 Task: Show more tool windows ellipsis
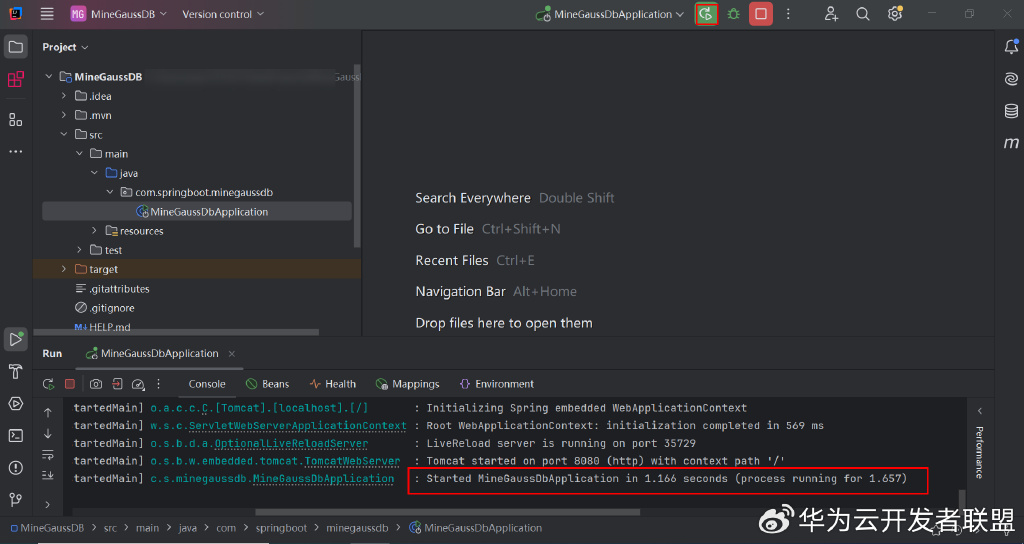click(x=16, y=152)
